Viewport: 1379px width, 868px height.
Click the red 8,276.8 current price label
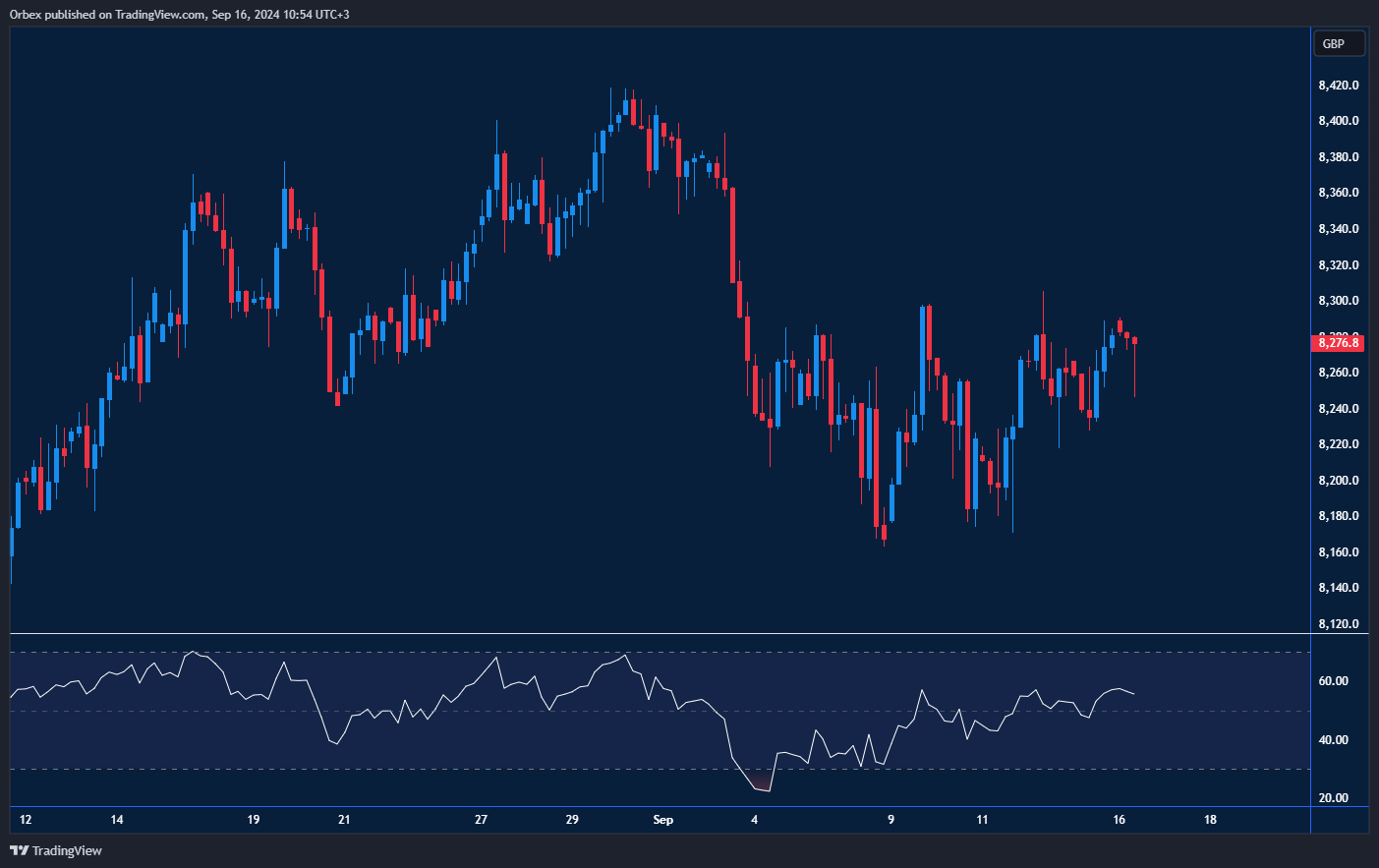pyautogui.click(x=1338, y=342)
